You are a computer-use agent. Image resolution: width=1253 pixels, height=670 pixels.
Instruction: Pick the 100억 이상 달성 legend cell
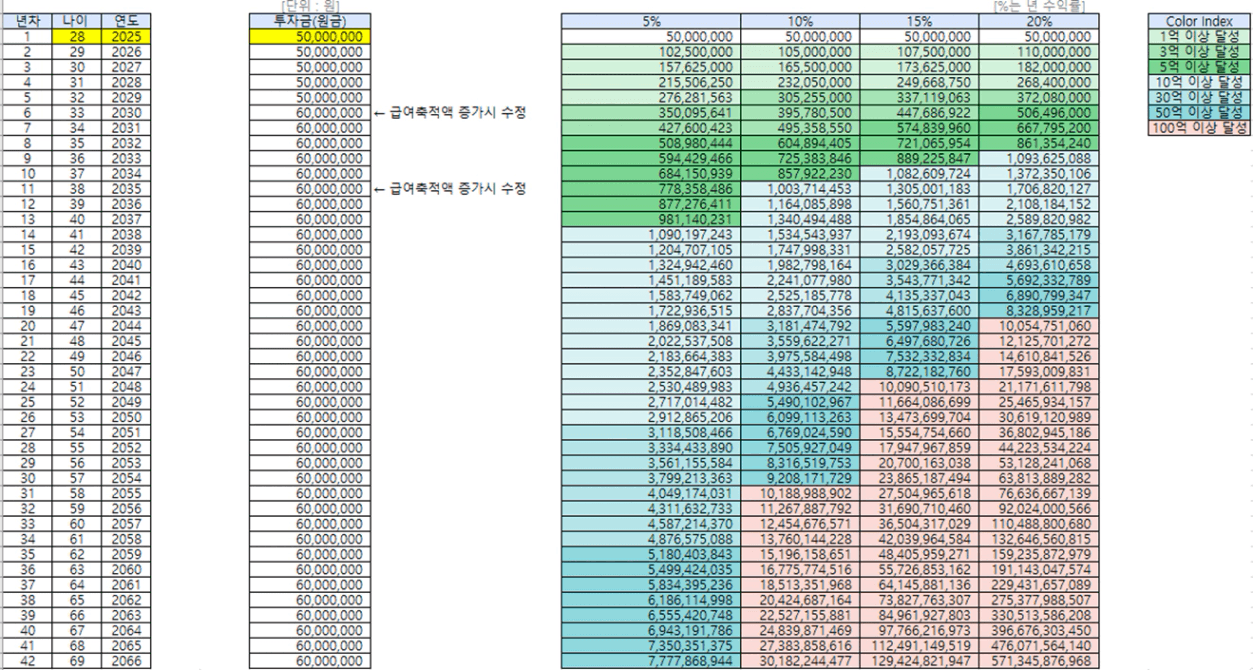pos(1199,127)
